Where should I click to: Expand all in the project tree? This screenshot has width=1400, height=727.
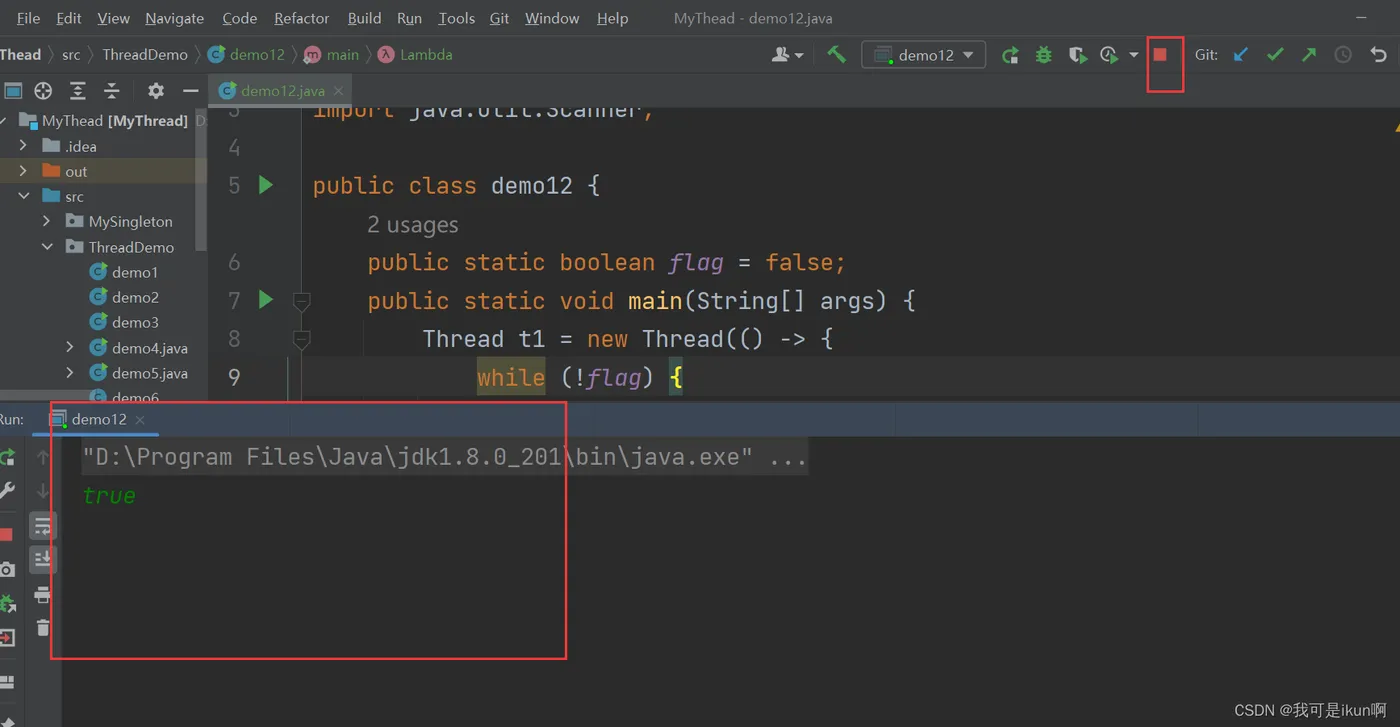pyautogui.click(x=77, y=91)
